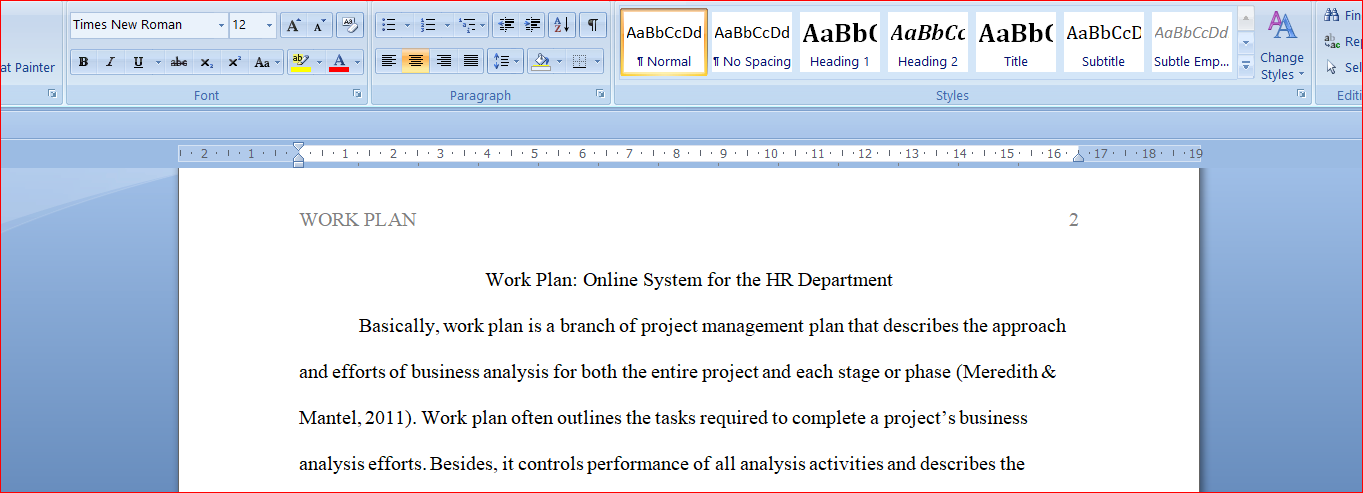Click the Shrink Font icon
The width and height of the screenshot is (1363, 493).
click(319, 25)
